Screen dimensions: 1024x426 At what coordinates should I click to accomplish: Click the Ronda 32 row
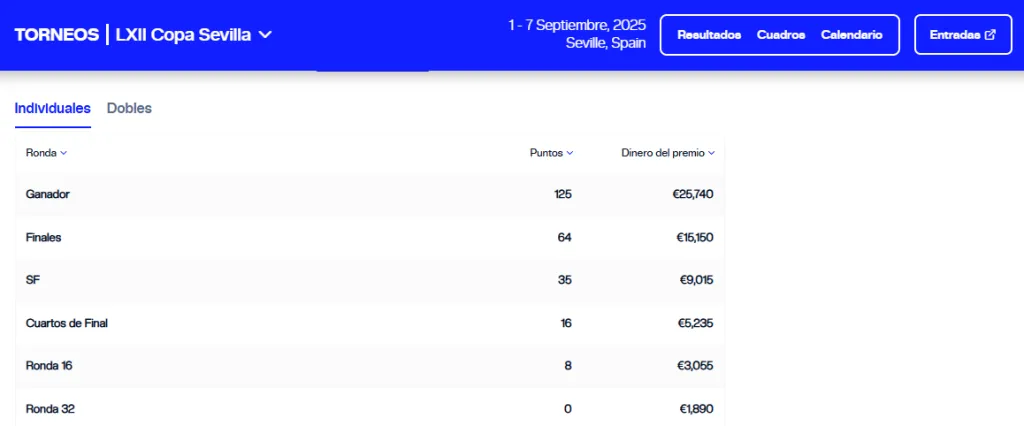click(50, 409)
